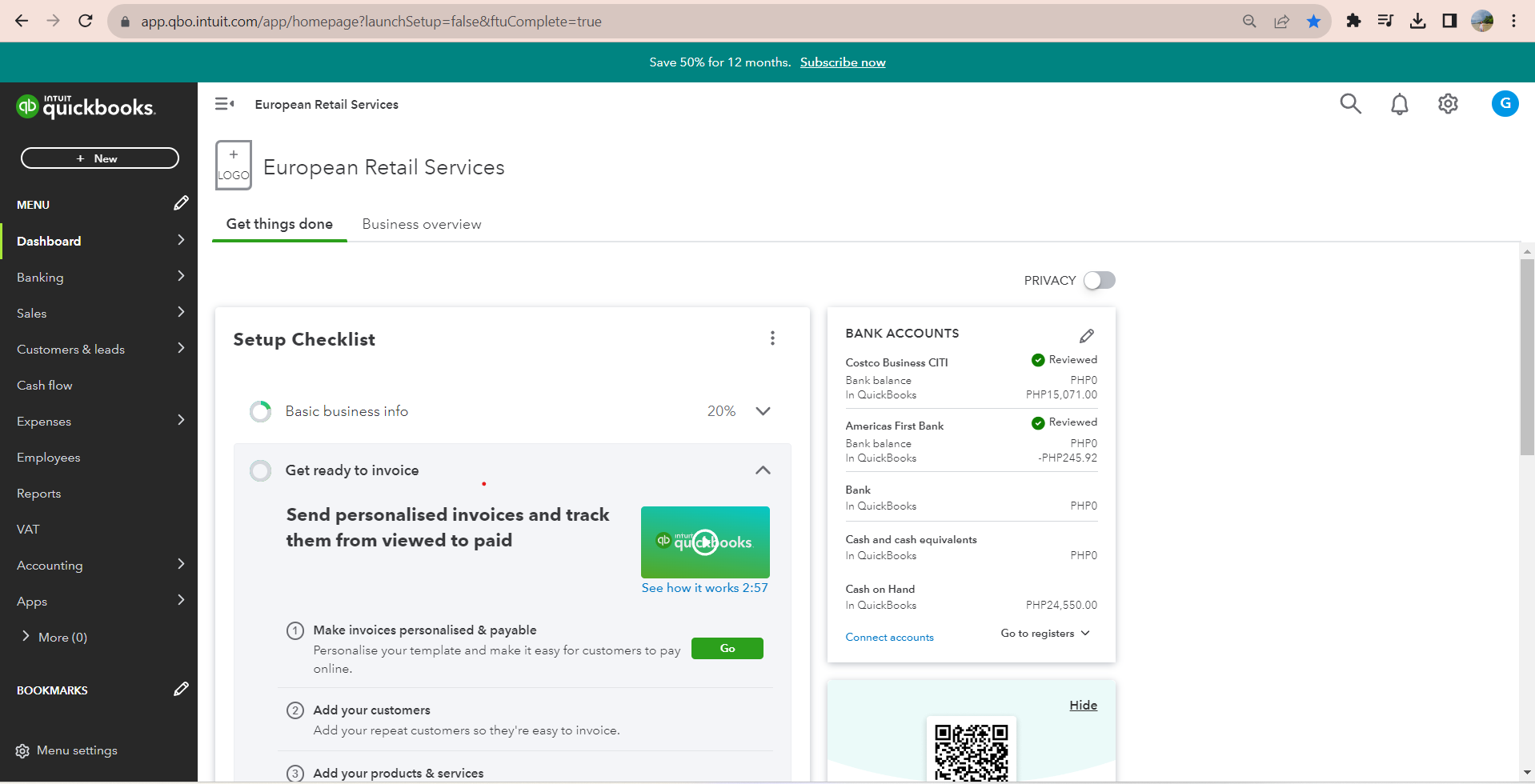Edit bookmarks with the pencil icon
Viewport: 1535px width, 784px height.
click(x=181, y=689)
